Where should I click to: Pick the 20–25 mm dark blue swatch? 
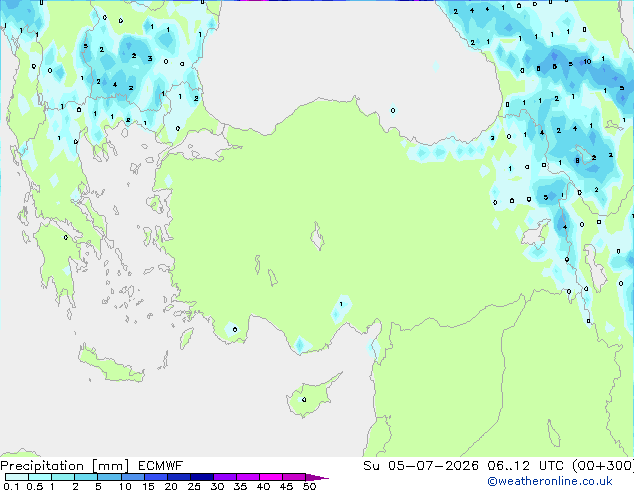coord(178,477)
